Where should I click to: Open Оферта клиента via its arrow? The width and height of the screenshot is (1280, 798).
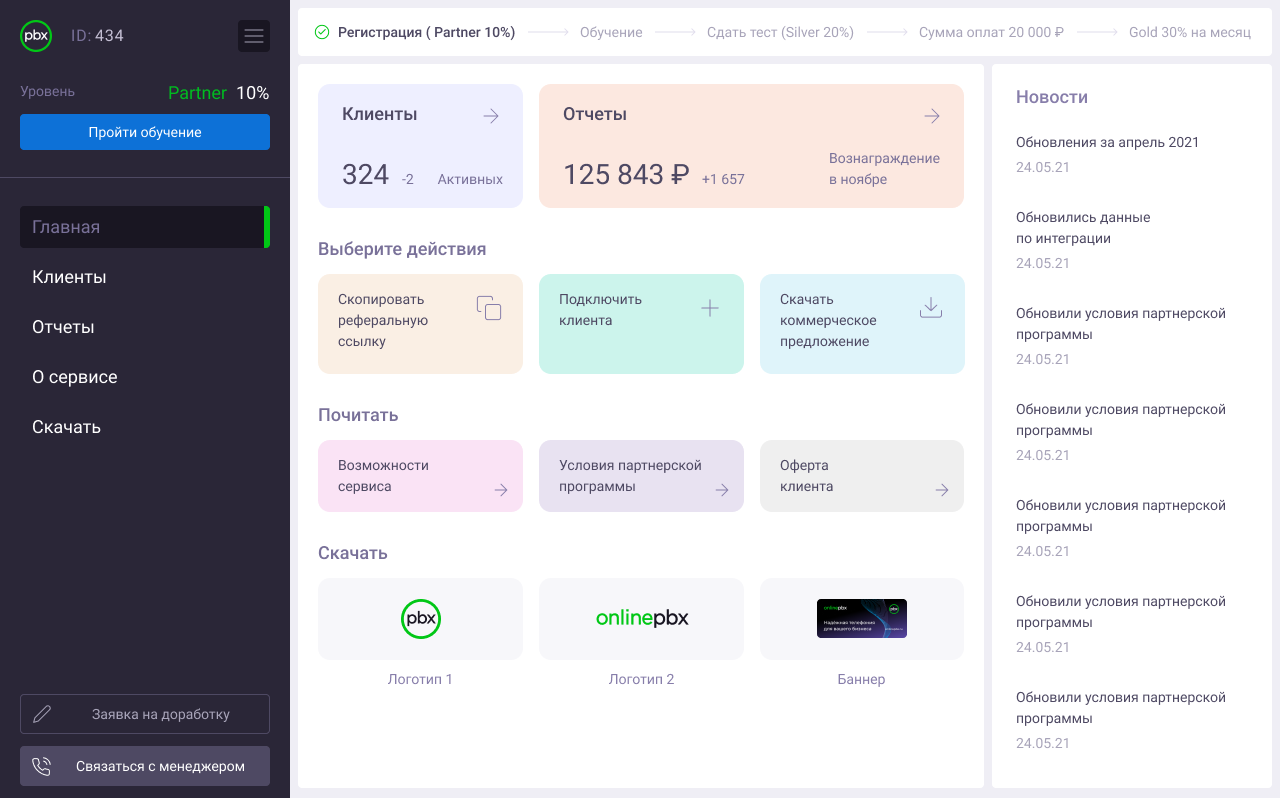click(942, 489)
